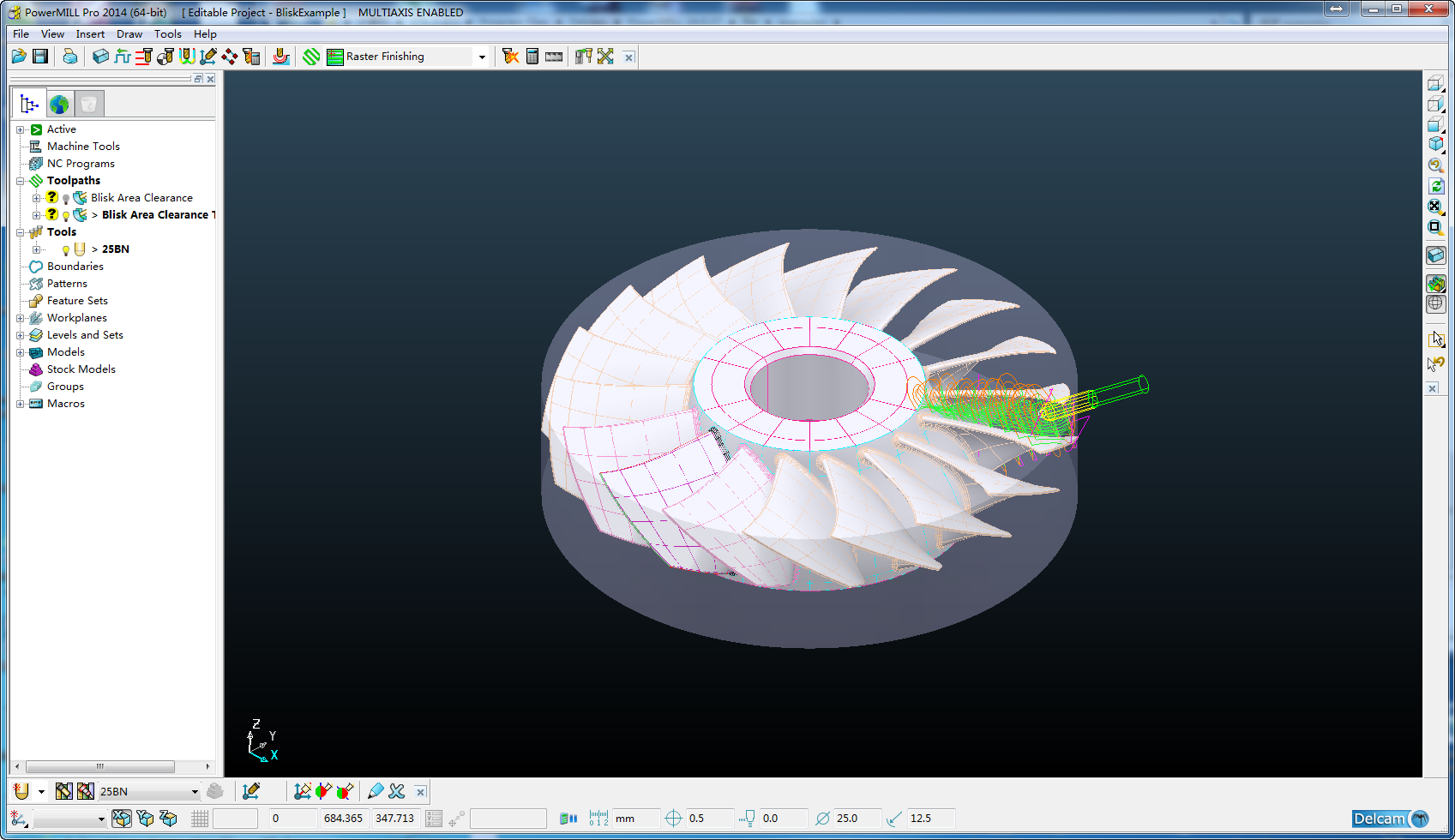The width and height of the screenshot is (1455, 840).
Task: Click the green striped toolpath icon
Action: coord(311,57)
